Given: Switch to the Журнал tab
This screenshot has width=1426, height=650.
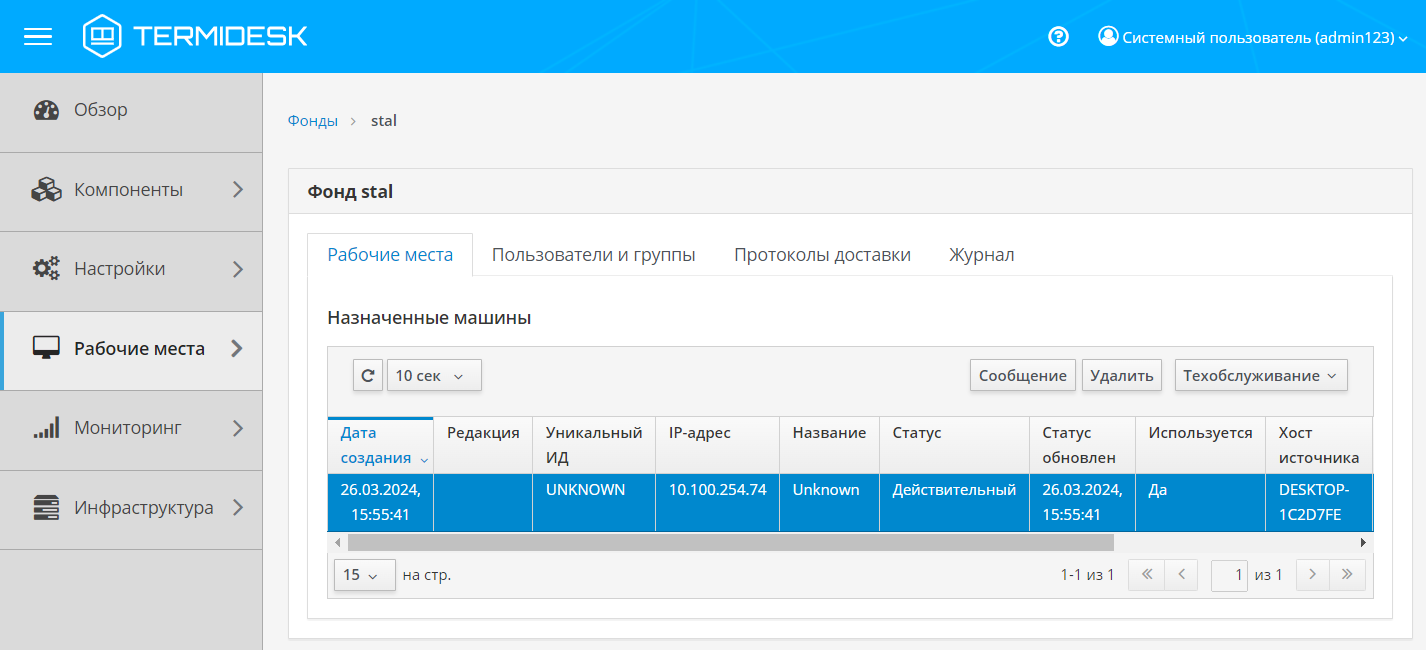Looking at the screenshot, I should point(981,255).
